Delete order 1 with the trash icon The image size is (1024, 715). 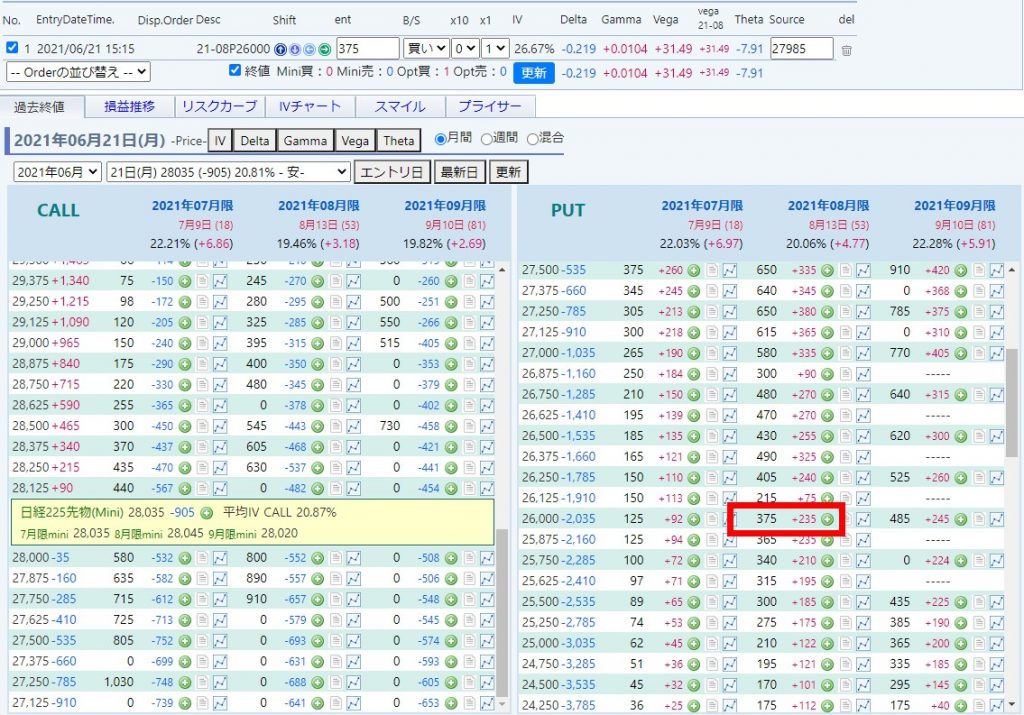(x=846, y=50)
